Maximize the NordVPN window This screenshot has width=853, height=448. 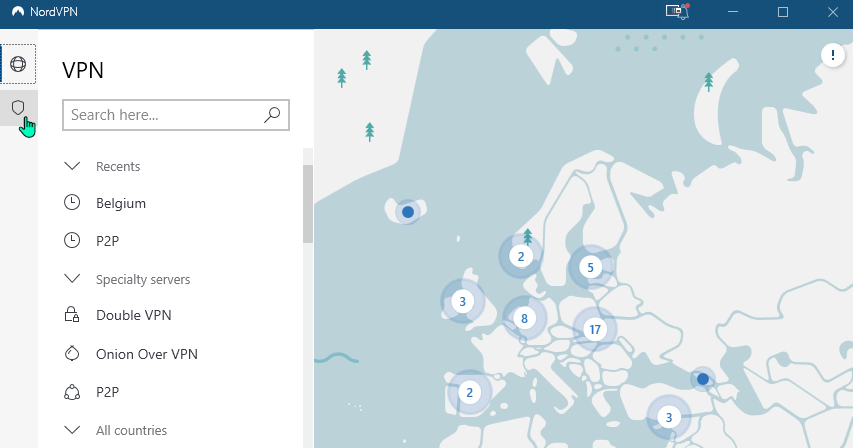[x=783, y=12]
